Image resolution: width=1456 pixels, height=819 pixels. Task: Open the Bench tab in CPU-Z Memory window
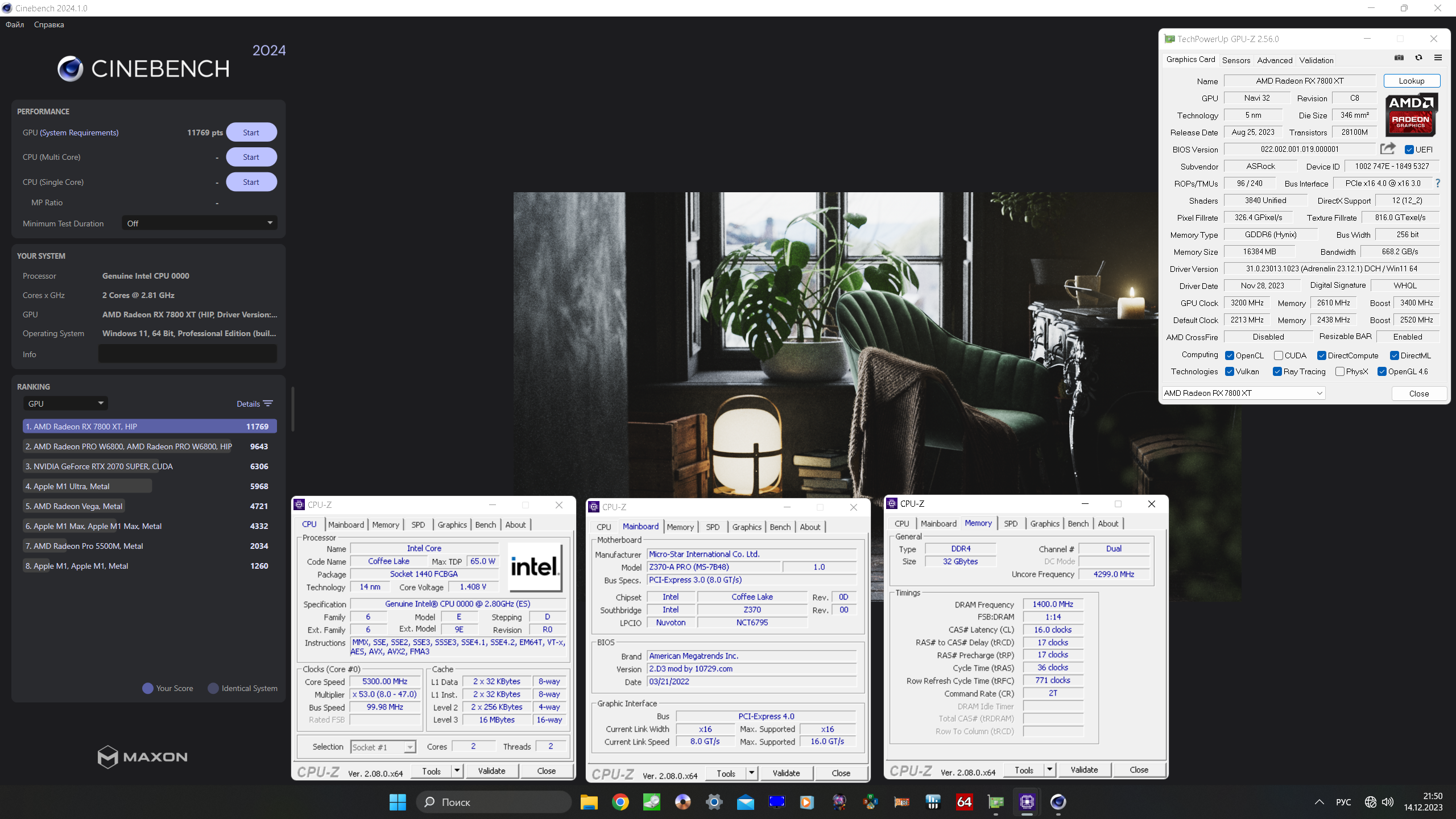pos(1078,523)
